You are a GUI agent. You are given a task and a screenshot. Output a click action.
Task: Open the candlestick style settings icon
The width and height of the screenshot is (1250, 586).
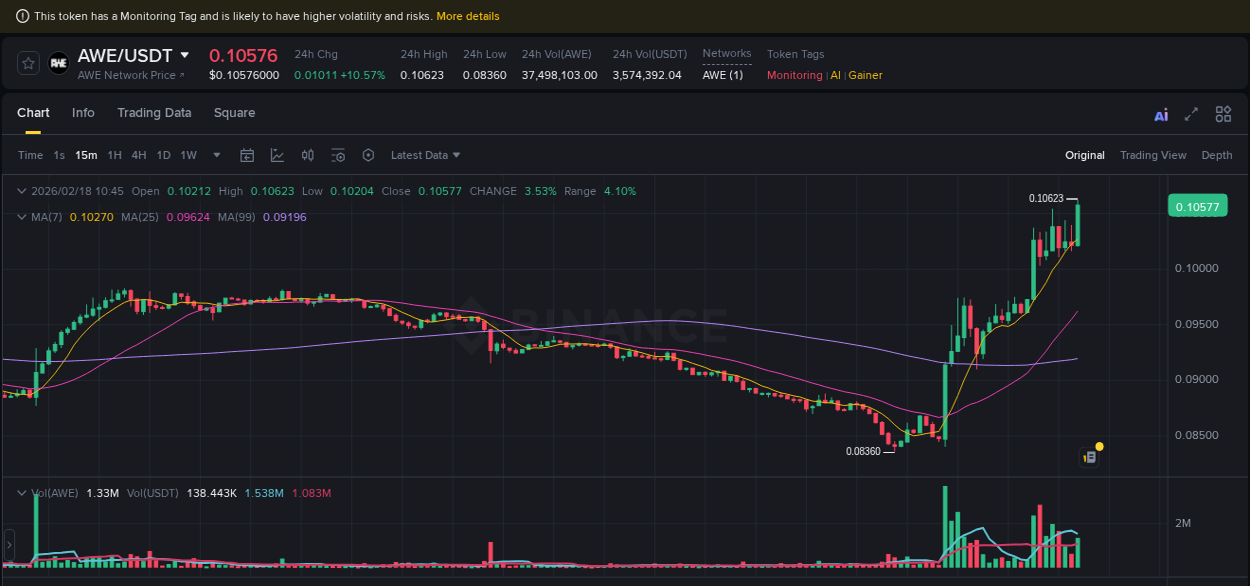[307, 155]
